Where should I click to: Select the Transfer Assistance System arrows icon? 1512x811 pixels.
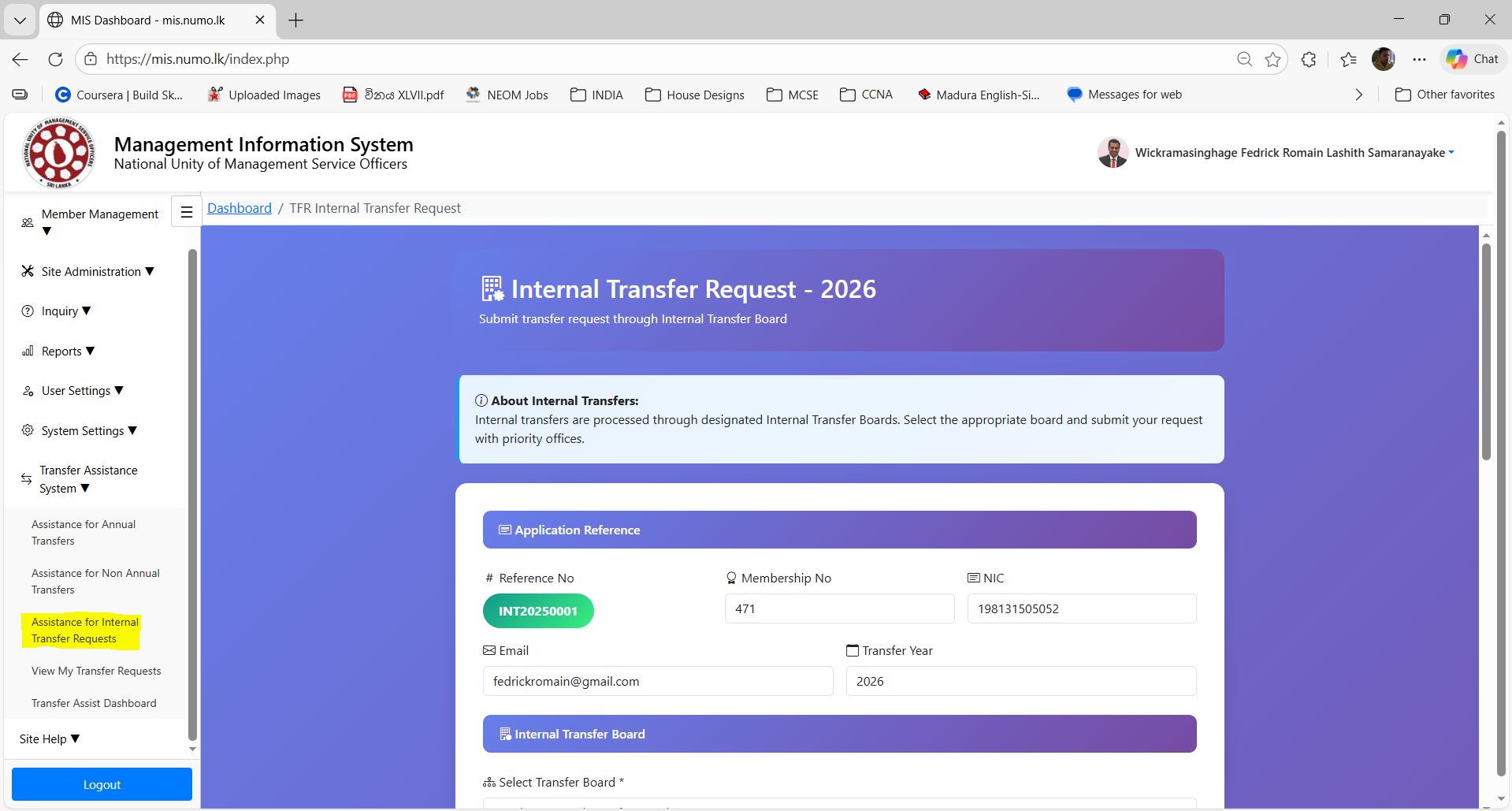point(26,478)
